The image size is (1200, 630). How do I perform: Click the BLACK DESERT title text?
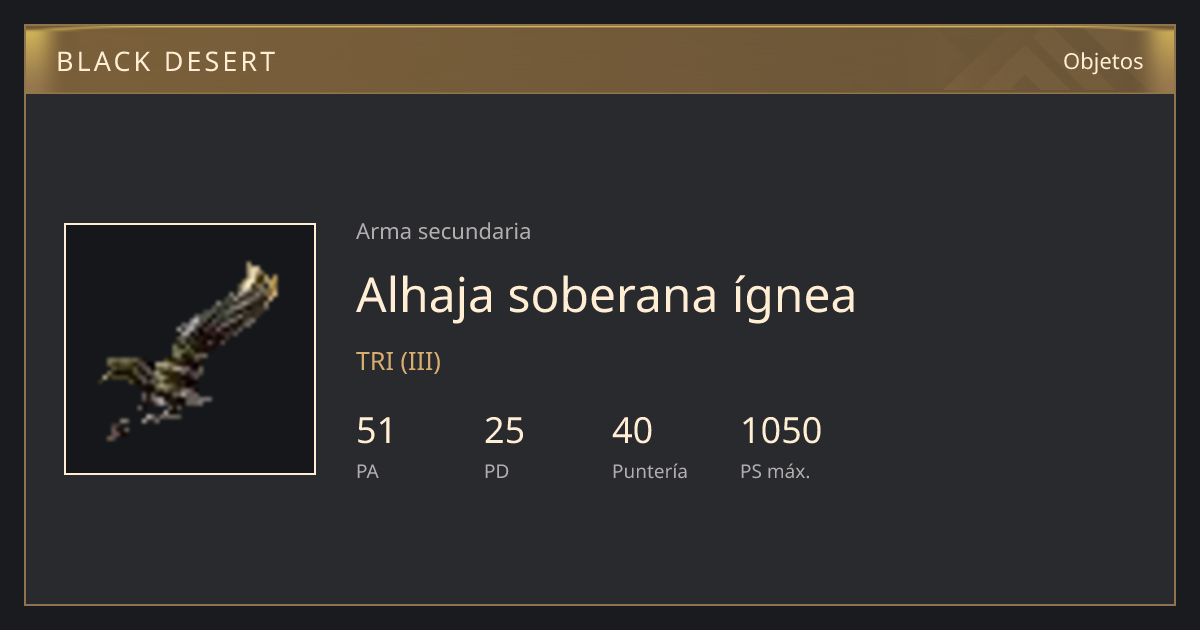click(166, 62)
